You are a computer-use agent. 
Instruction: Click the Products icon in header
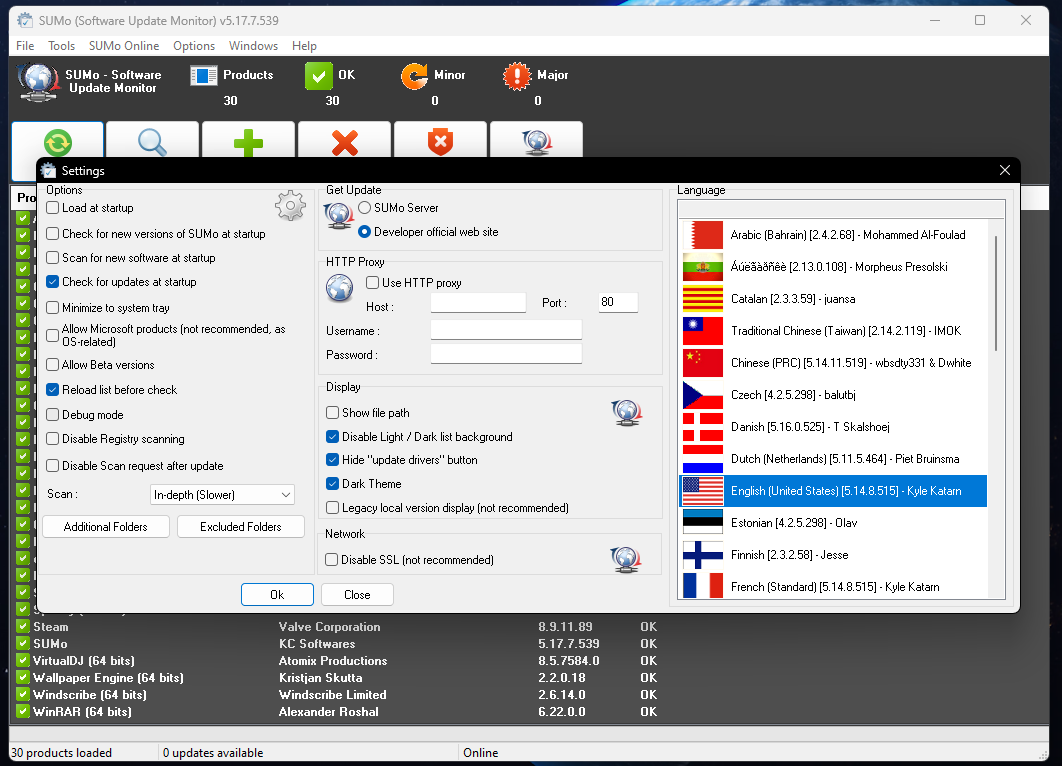pyautogui.click(x=203, y=75)
